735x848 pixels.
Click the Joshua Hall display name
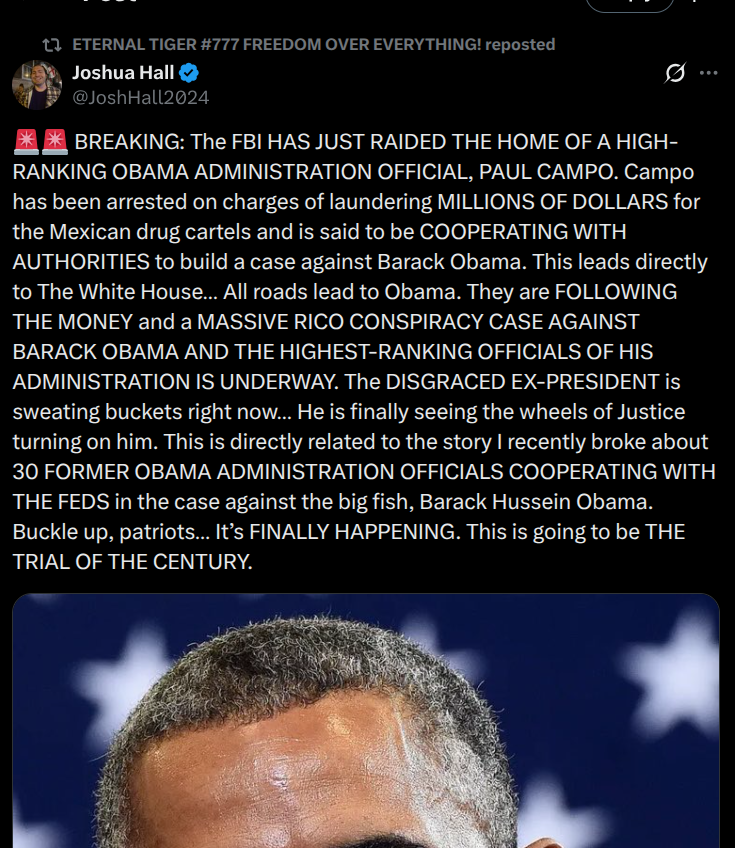click(x=123, y=73)
